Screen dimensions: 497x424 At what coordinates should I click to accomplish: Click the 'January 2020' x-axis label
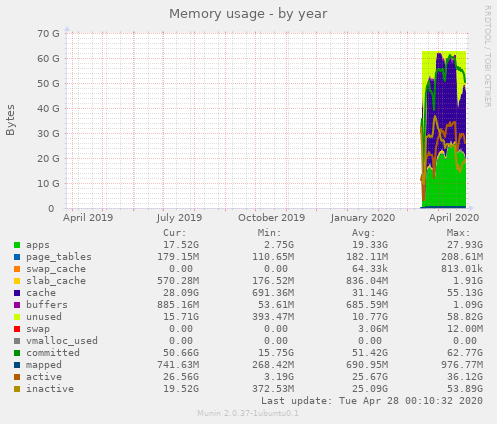click(x=363, y=218)
